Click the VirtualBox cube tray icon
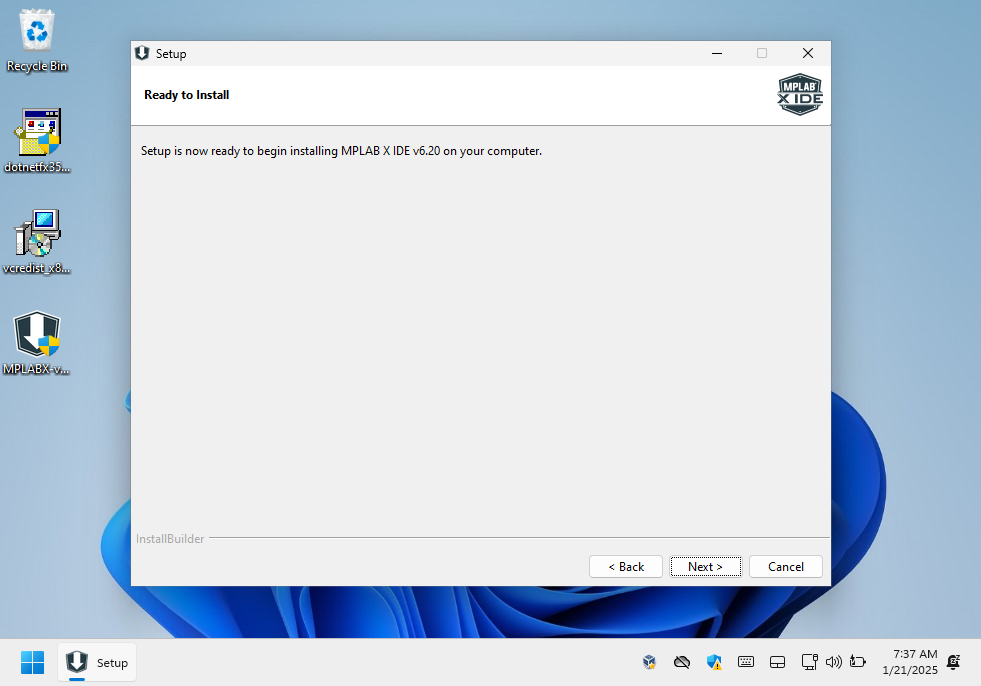Viewport: 981px width, 686px height. coord(649,662)
